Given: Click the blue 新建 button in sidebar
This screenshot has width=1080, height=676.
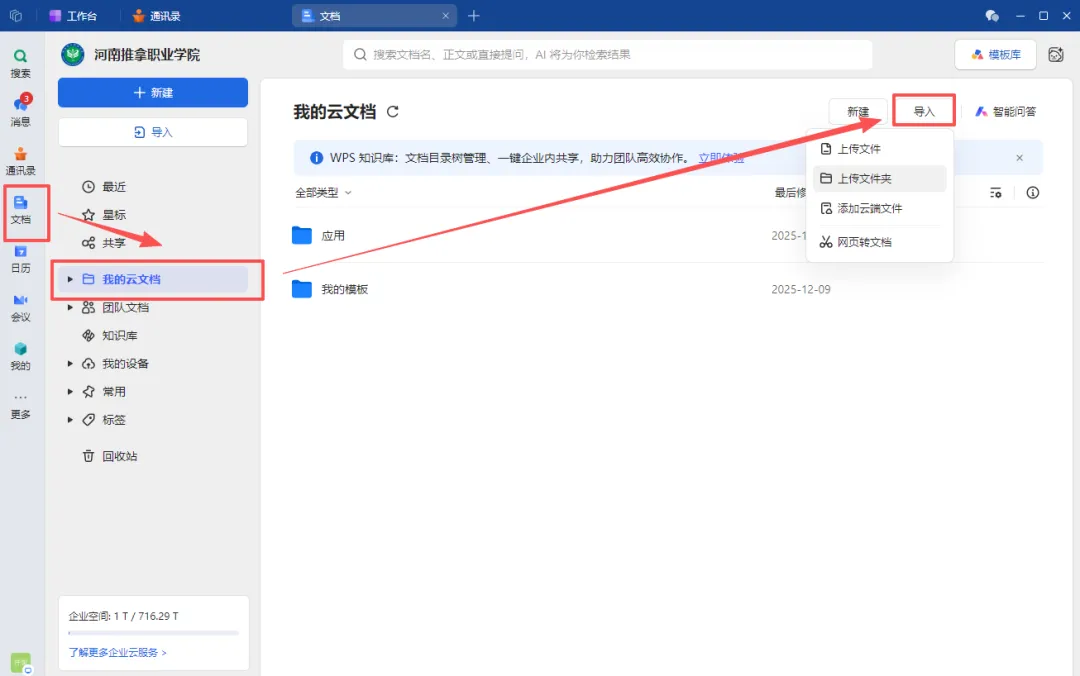Looking at the screenshot, I should tap(153, 92).
